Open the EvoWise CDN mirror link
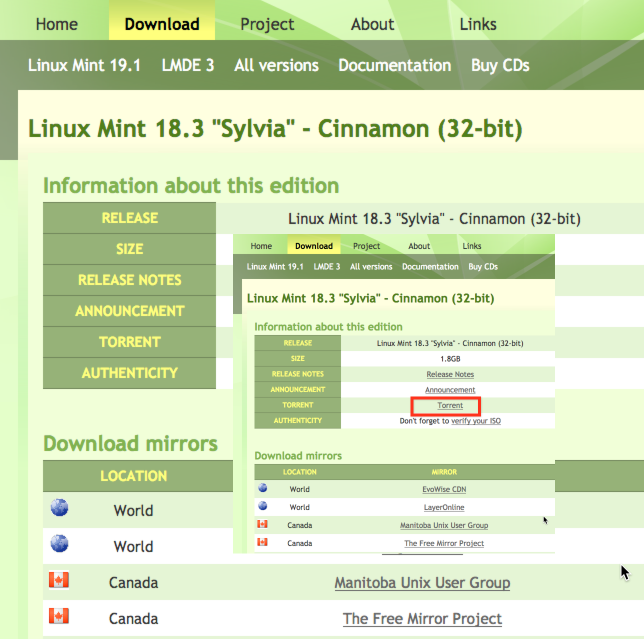The width and height of the screenshot is (644, 639). point(444,489)
